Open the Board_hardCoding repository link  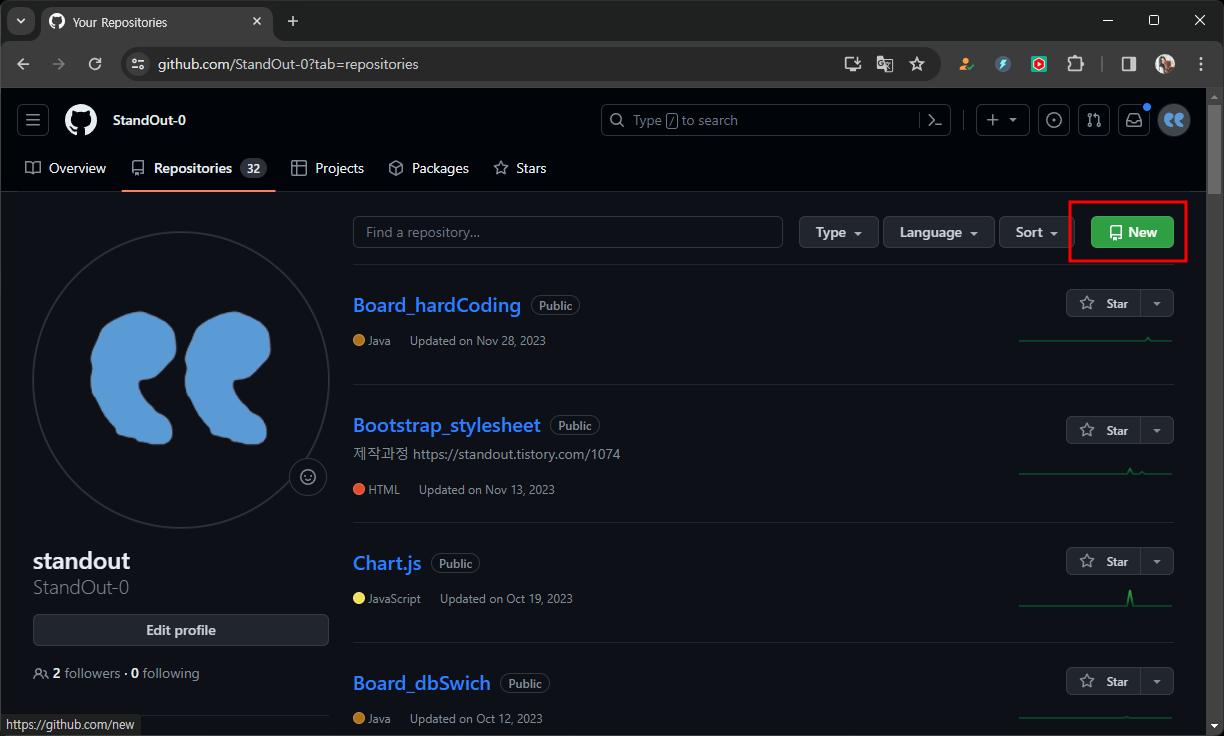click(437, 305)
